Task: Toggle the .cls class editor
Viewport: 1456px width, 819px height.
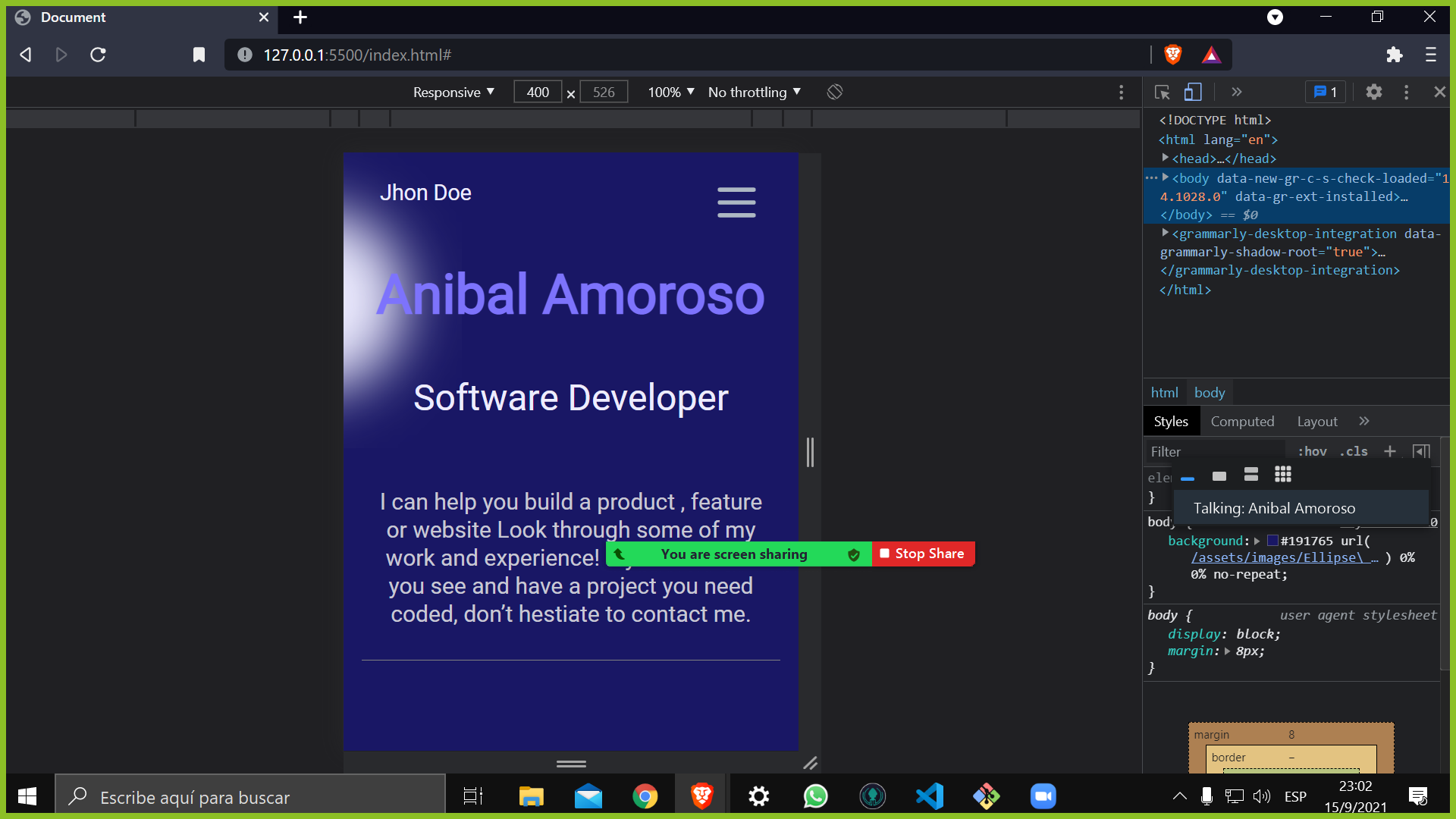Action: click(1354, 451)
